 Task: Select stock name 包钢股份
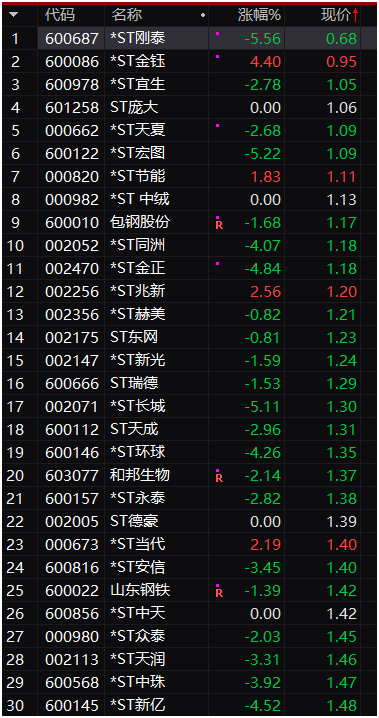click(x=140, y=222)
